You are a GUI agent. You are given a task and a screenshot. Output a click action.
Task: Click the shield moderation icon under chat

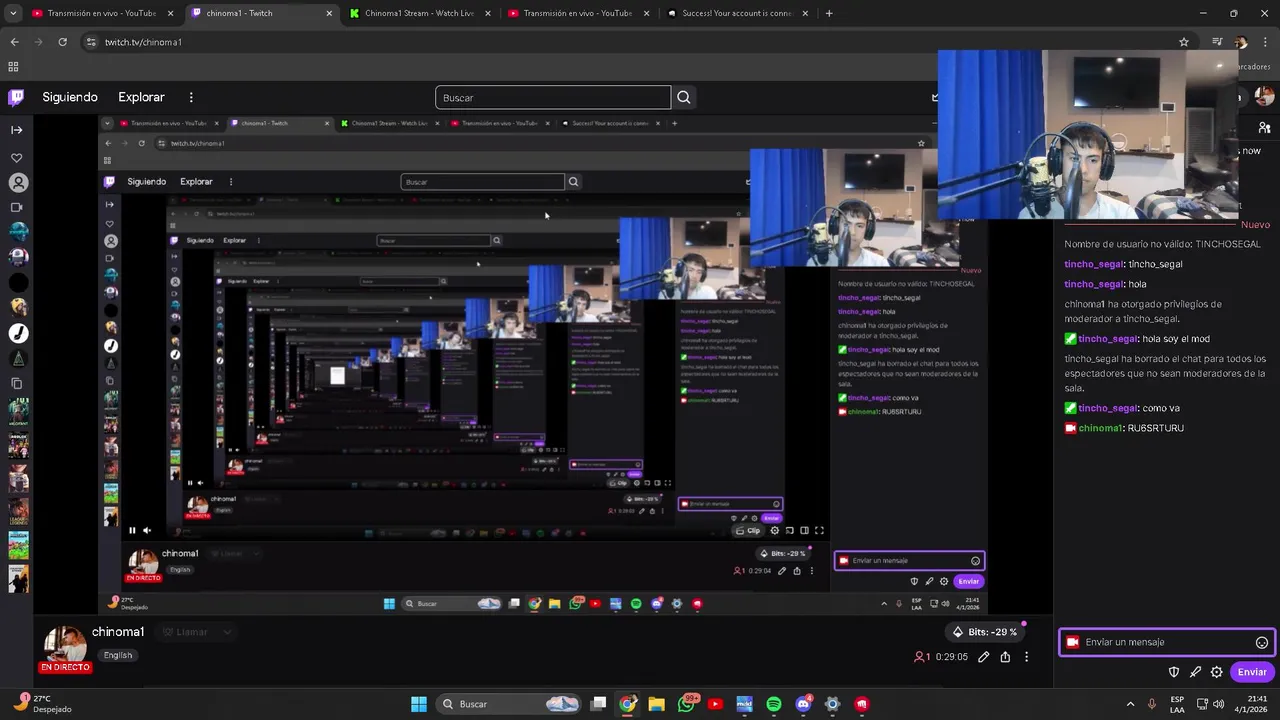[1174, 672]
